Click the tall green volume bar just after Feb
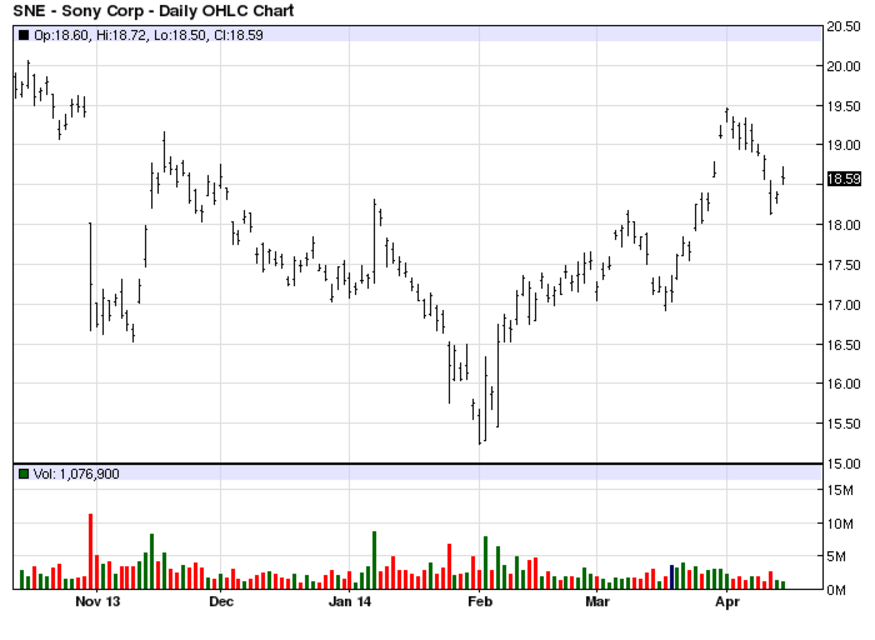Viewport: 875px width, 640px height. (x=485, y=562)
